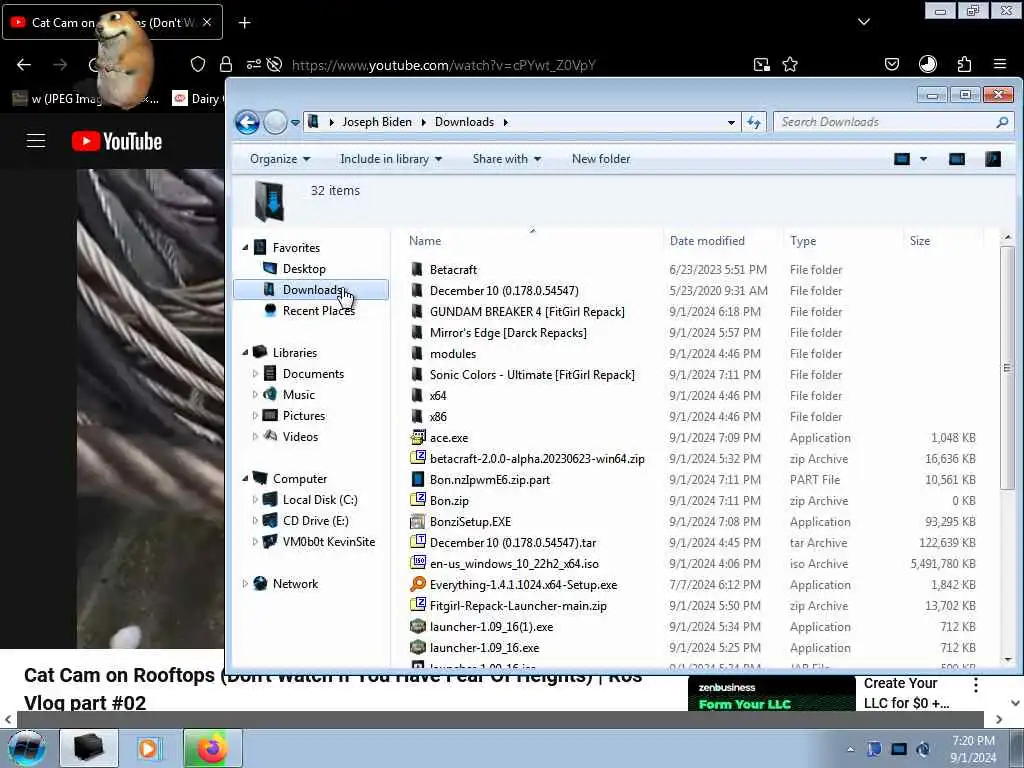1024x768 pixels.
Task: Click the file list vertical scrollbar thumb
Action: point(1007,368)
